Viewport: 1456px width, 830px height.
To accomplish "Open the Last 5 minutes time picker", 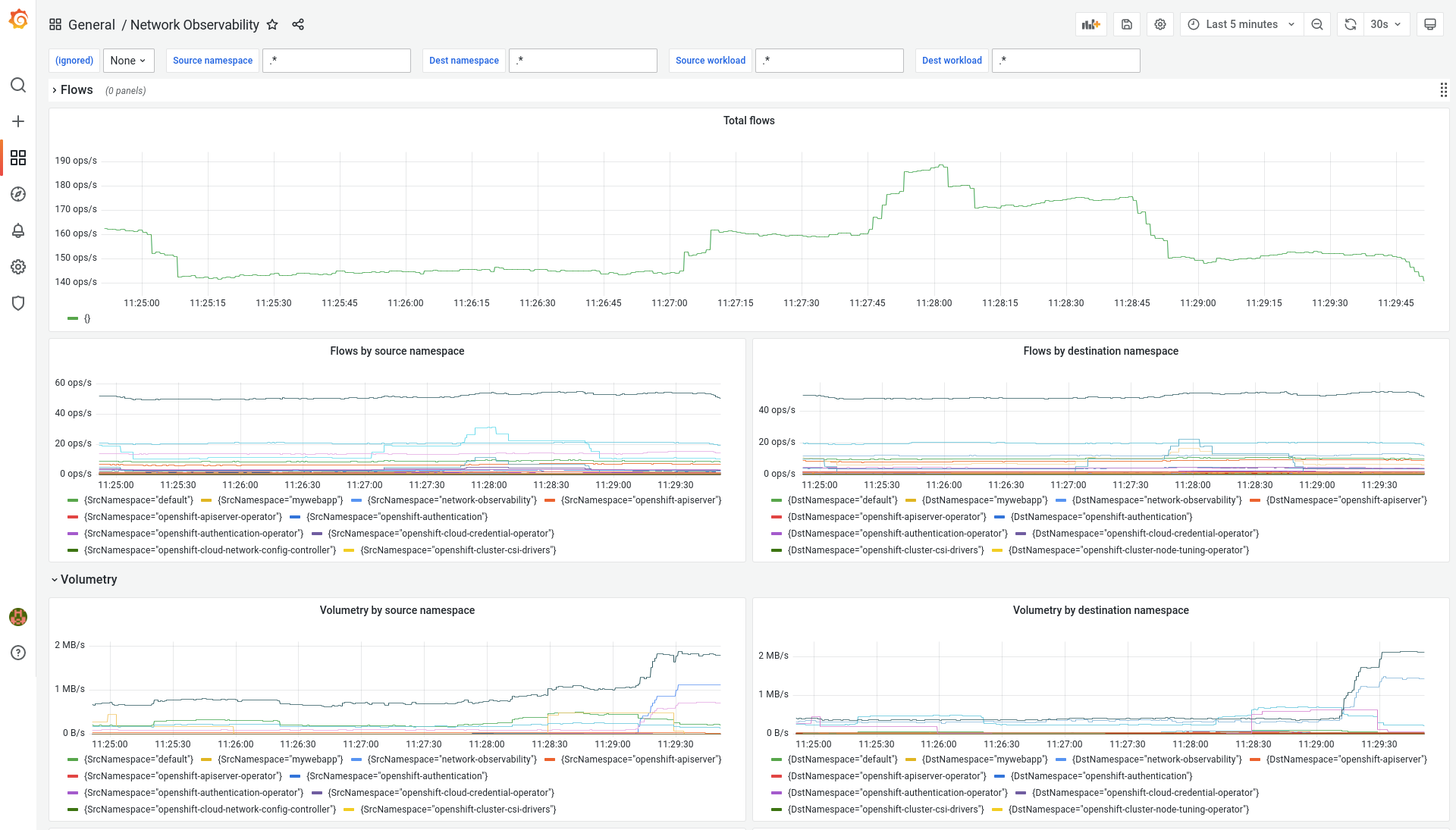I will click(1241, 24).
